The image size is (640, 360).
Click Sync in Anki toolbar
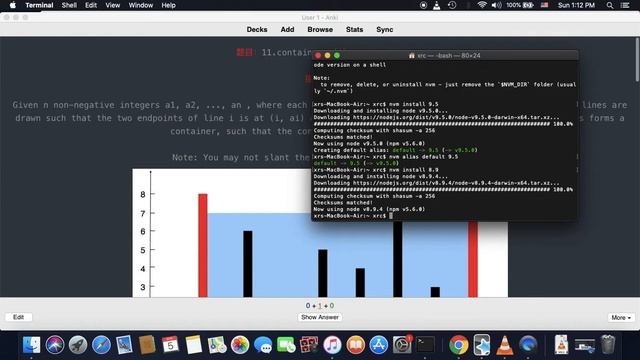384,29
